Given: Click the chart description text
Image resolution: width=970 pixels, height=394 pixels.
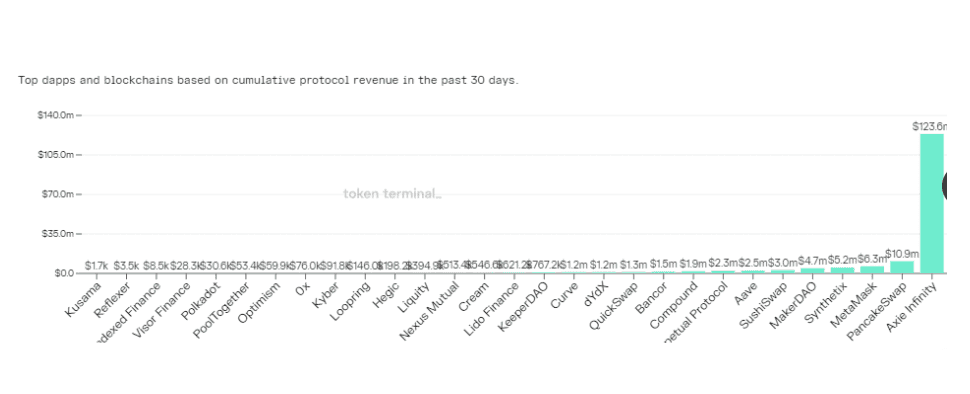Looking at the screenshot, I should (268, 80).
